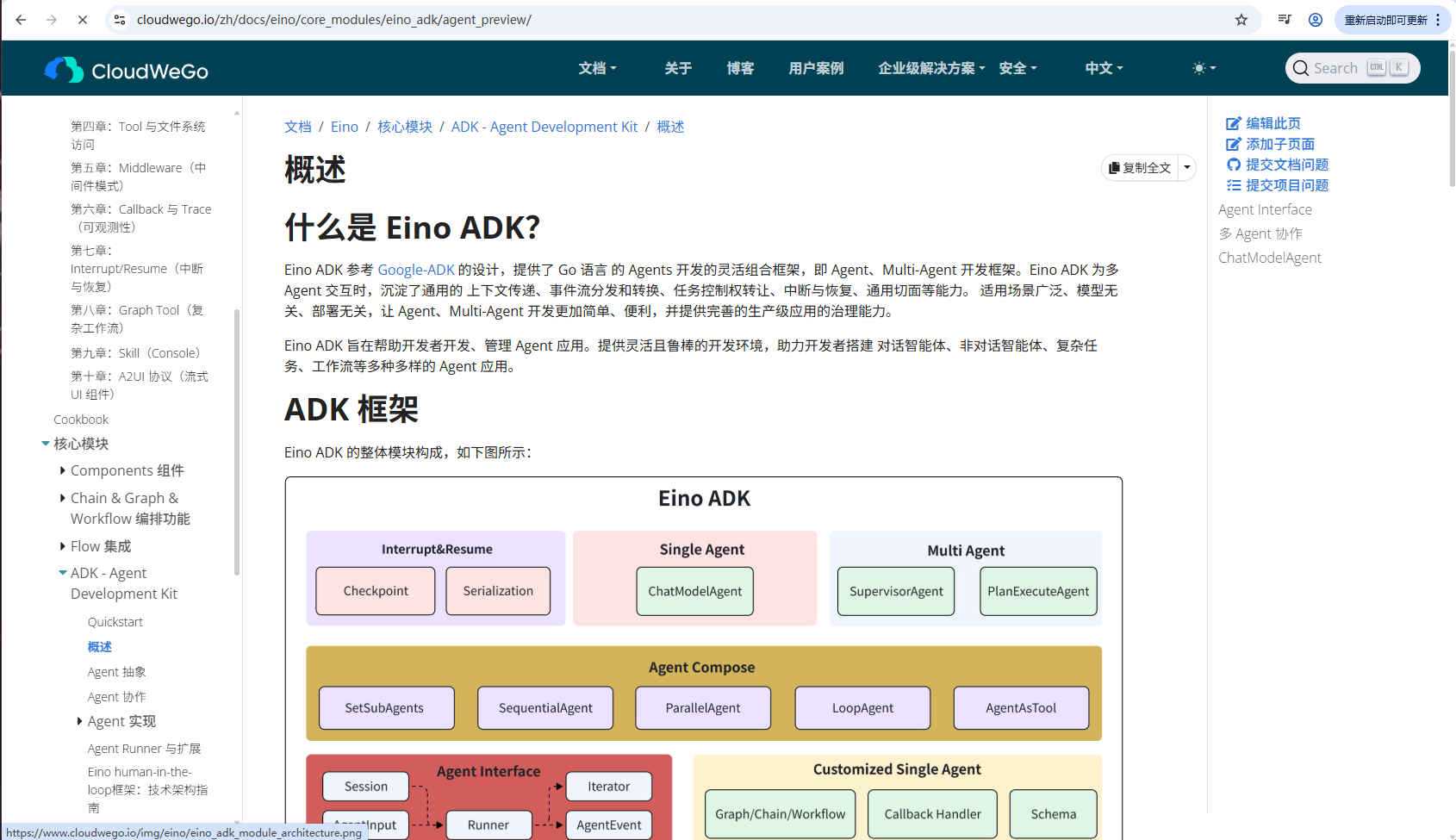Screen dimensions: 1456x840
Task: Click the 编辑此页 link
Action: point(1273,123)
